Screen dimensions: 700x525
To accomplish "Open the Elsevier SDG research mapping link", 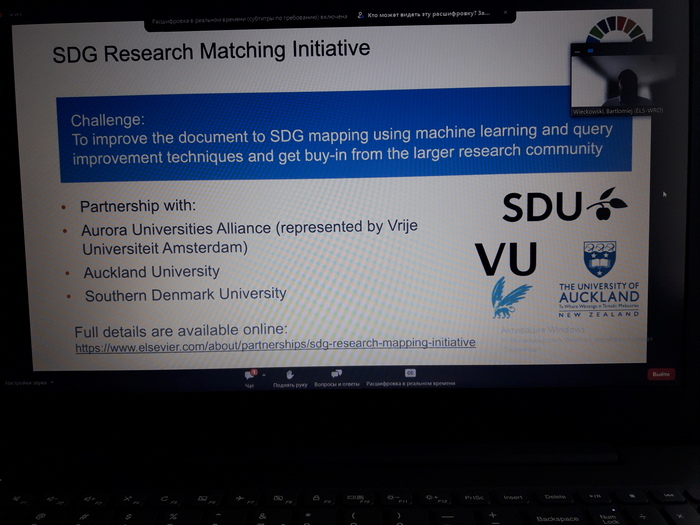I will coord(275,345).
